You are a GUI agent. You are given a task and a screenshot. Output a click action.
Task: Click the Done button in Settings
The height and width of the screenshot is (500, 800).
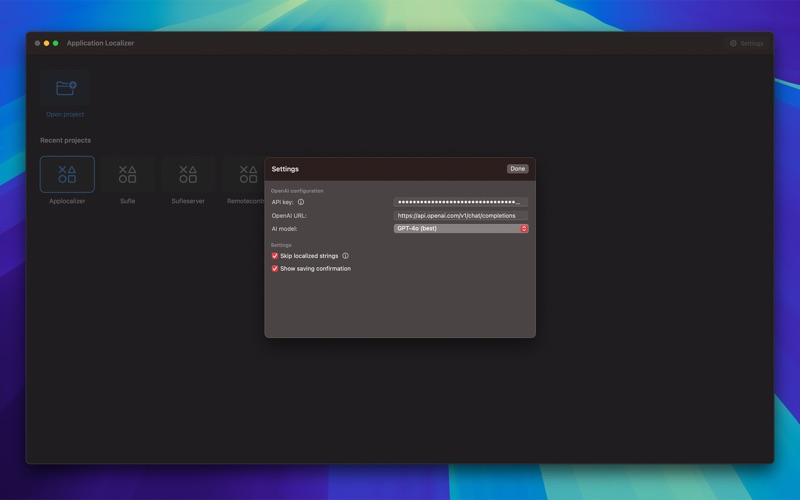[517, 169]
